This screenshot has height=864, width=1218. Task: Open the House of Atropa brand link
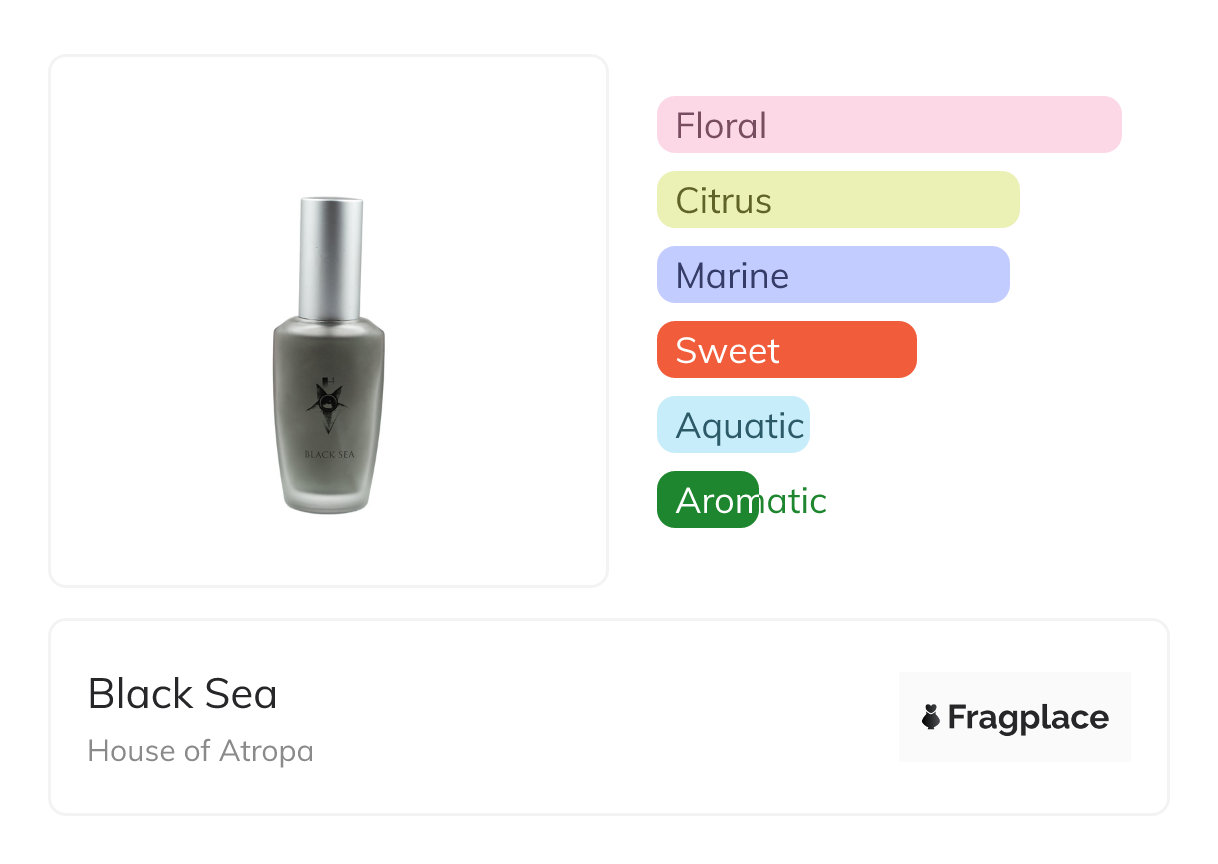[201, 751]
